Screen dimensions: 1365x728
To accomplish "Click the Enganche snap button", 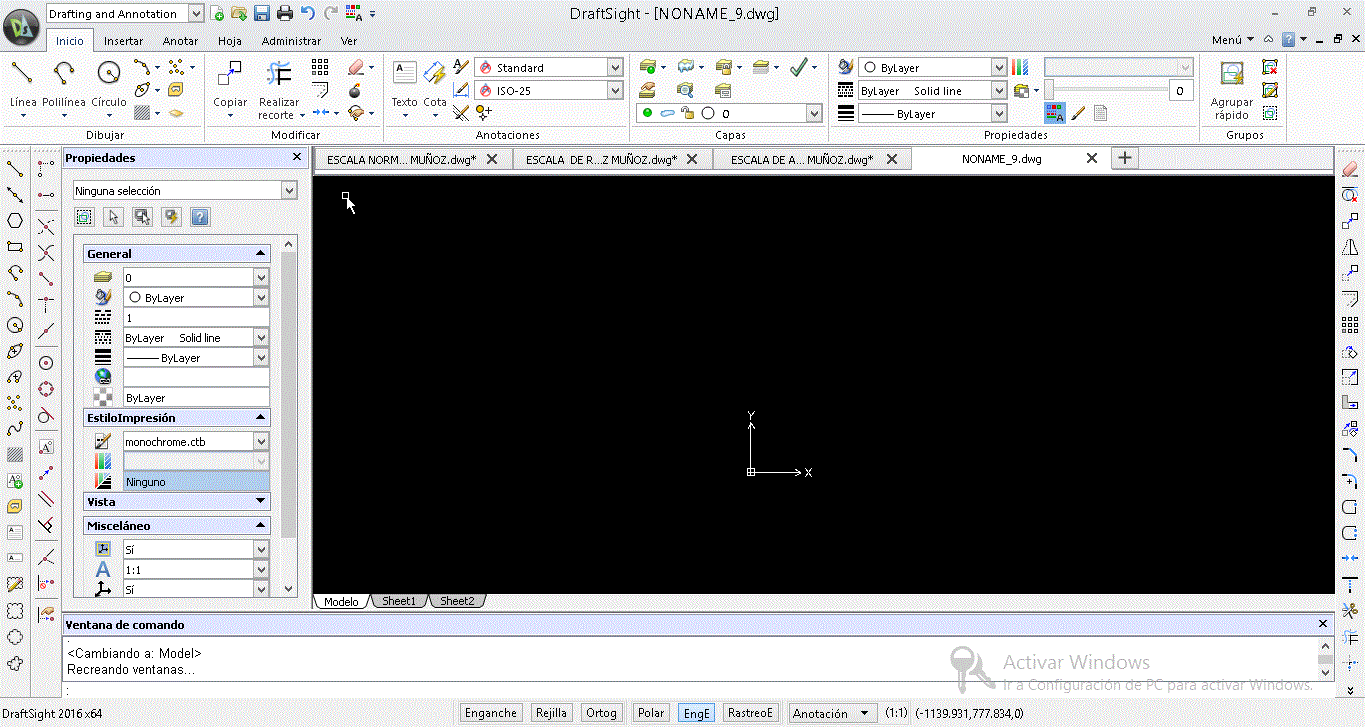I will [x=491, y=713].
